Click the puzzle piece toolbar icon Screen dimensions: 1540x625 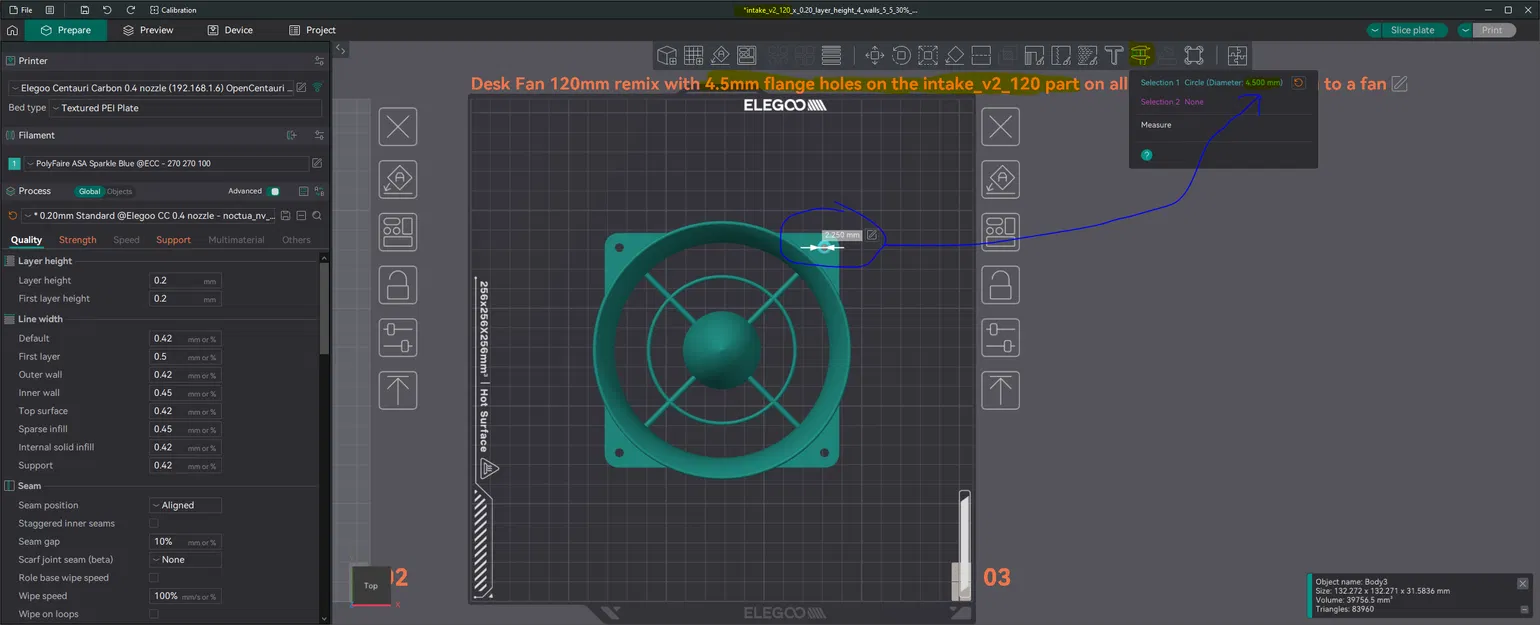click(x=1237, y=55)
